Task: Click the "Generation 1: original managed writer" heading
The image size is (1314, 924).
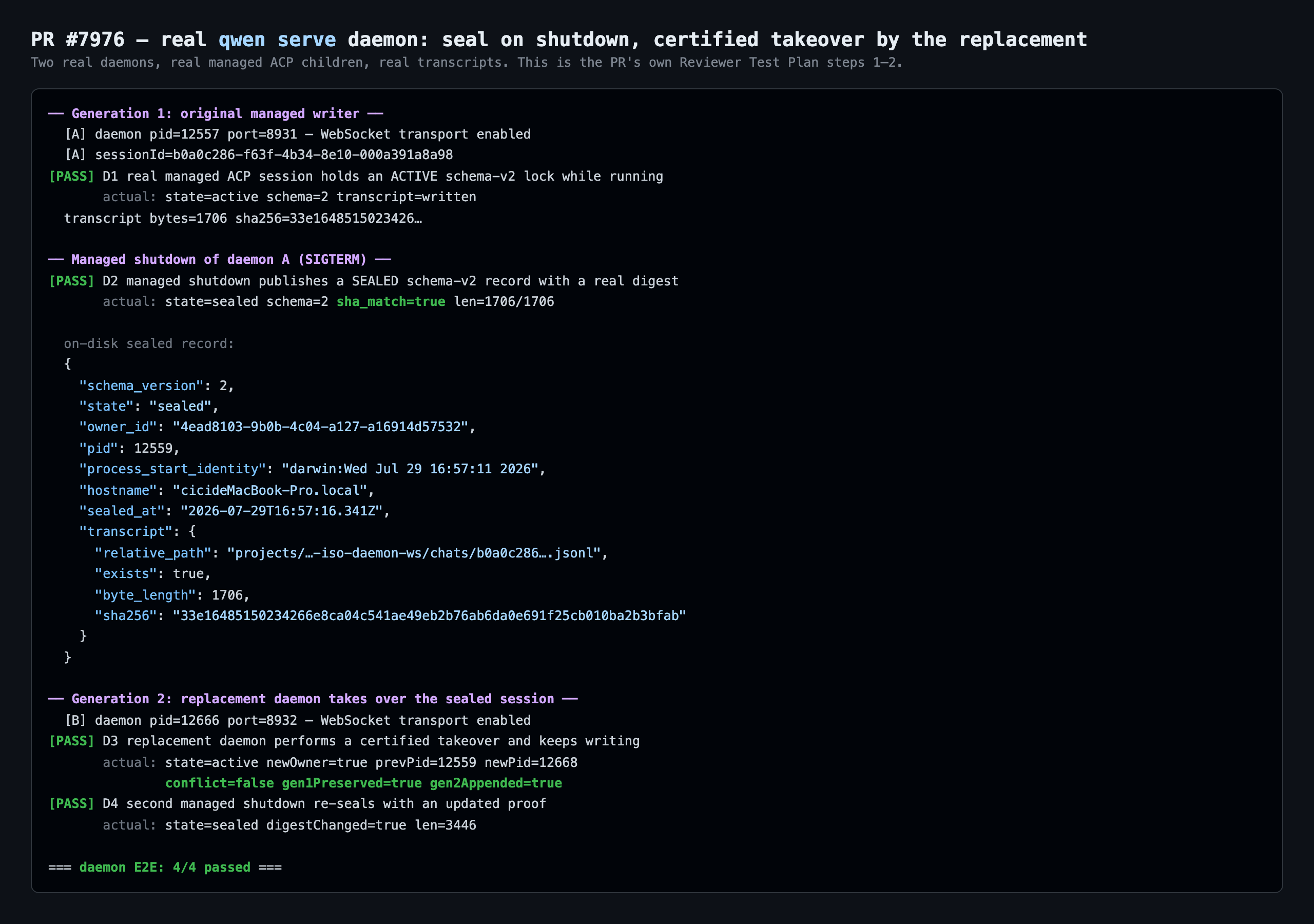Action: point(216,113)
